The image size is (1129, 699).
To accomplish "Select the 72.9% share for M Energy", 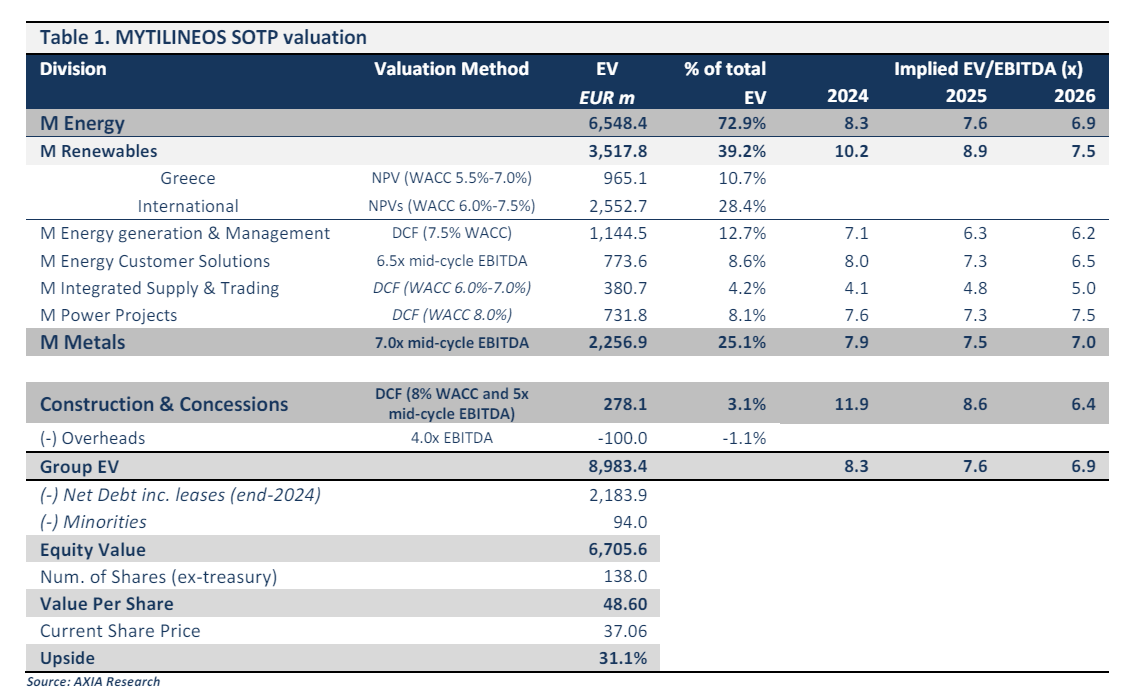I will [x=742, y=123].
